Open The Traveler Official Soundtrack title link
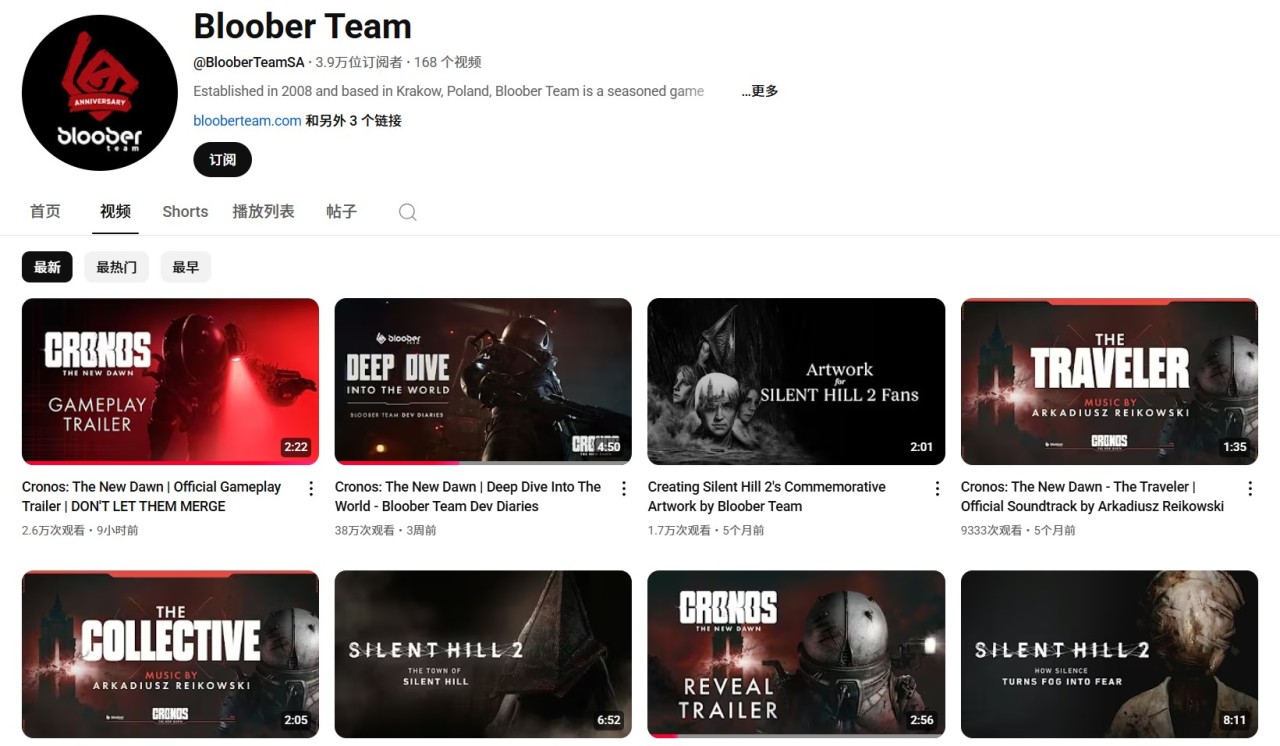Screen dimensions: 1280x746 (x=1092, y=496)
